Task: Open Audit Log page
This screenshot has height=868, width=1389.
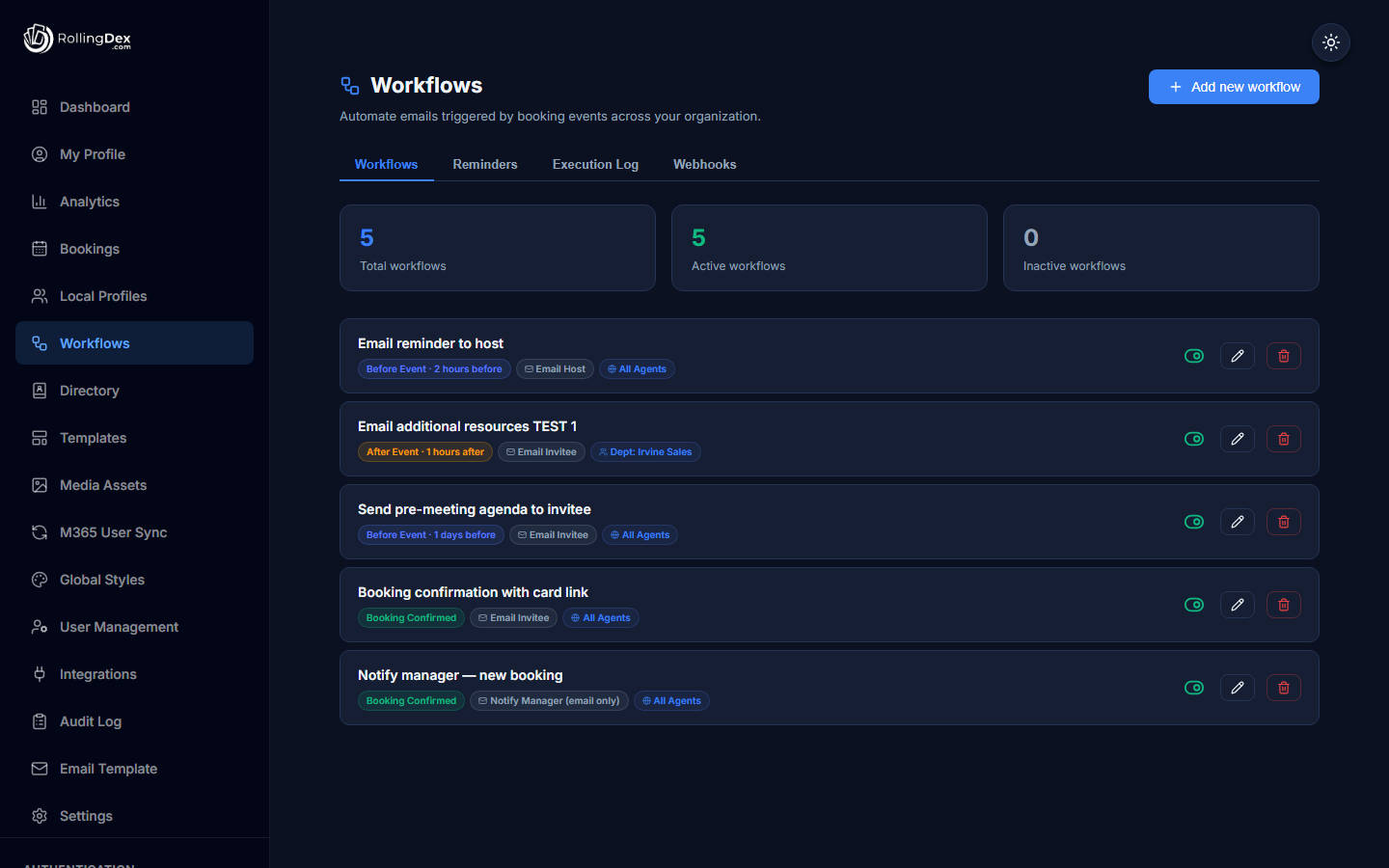Action: coord(134,721)
